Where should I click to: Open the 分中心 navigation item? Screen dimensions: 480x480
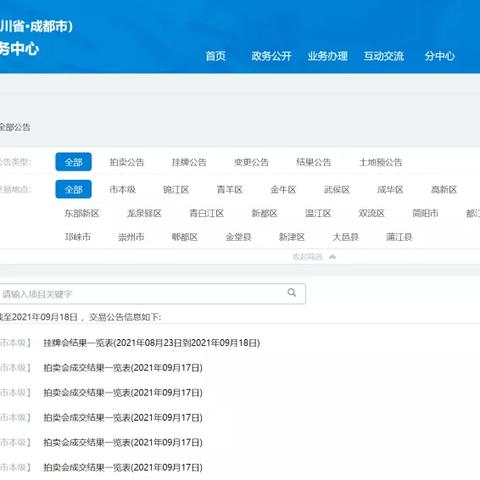click(x=440, y=56)
